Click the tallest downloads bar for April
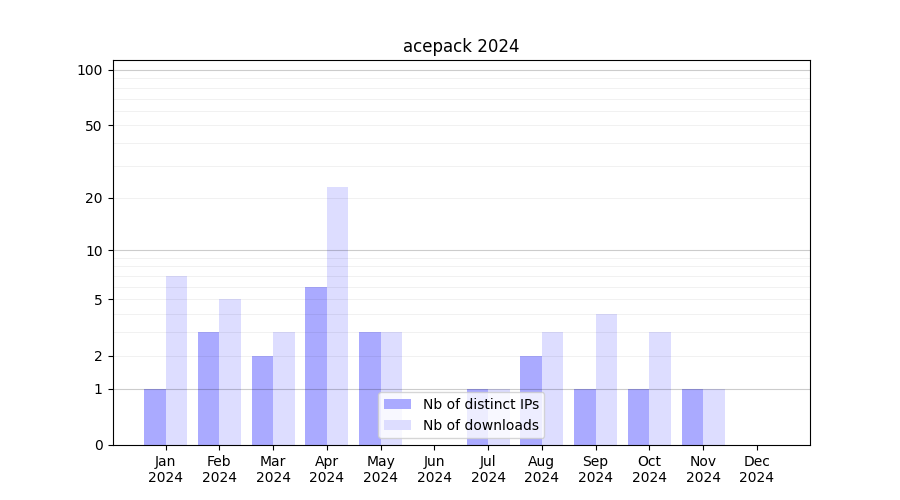This screenshot has height=500, width=900. tap(337, 315)
